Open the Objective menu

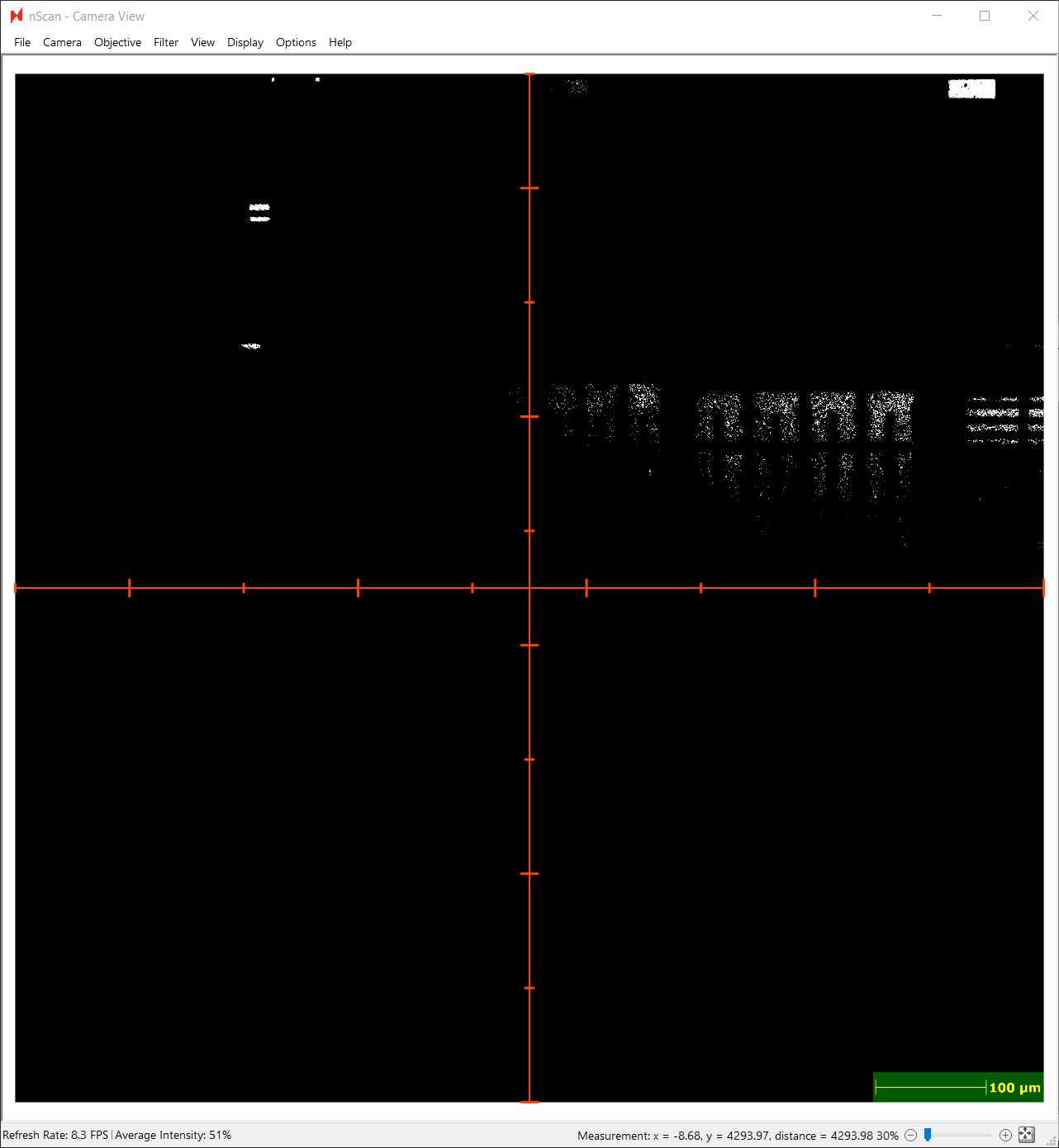[x=117, y=42]
